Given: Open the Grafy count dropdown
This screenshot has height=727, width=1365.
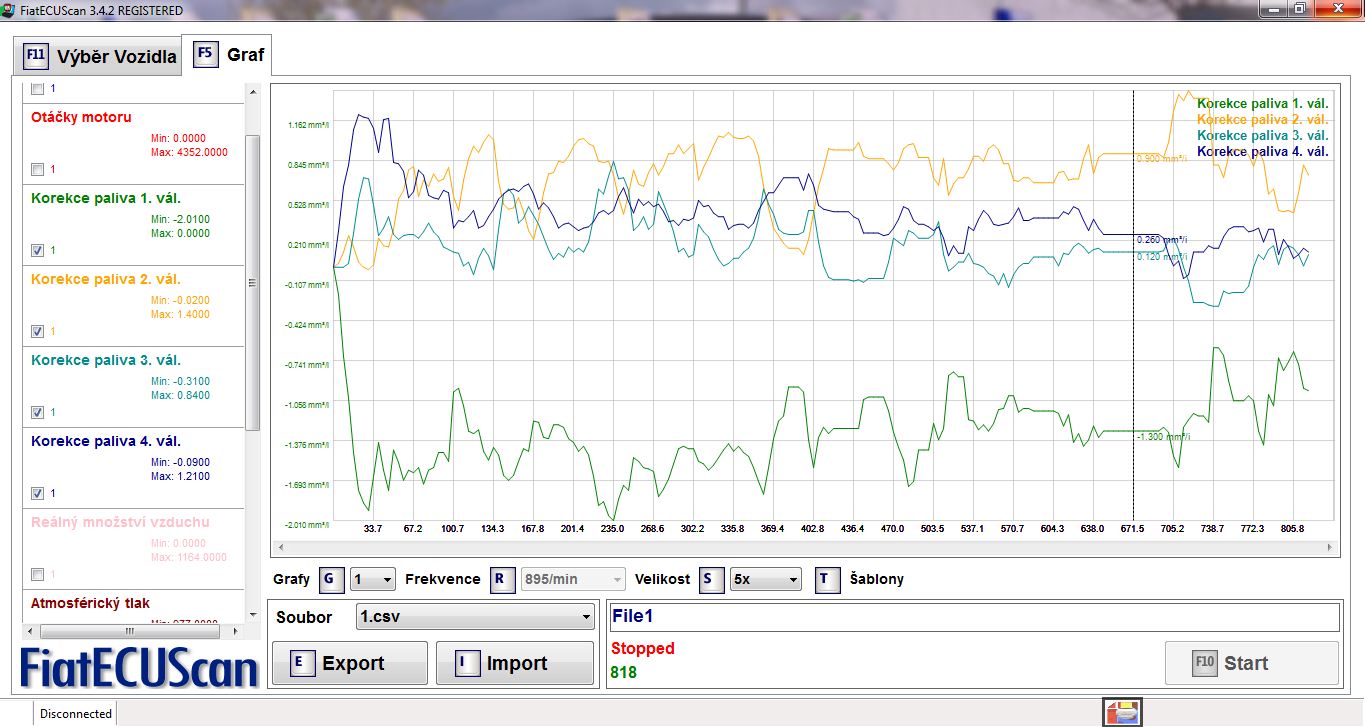Looking at the screenshot, I should click(373, 579).
